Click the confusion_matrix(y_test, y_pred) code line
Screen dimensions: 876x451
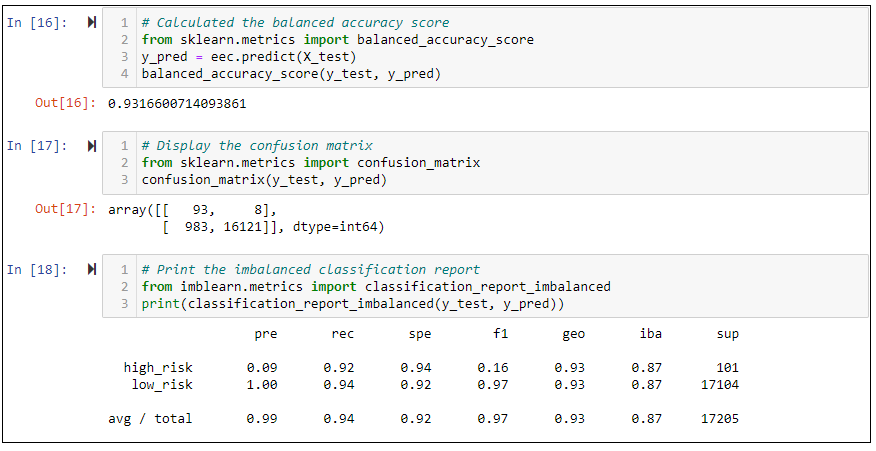tap(264, 180)
